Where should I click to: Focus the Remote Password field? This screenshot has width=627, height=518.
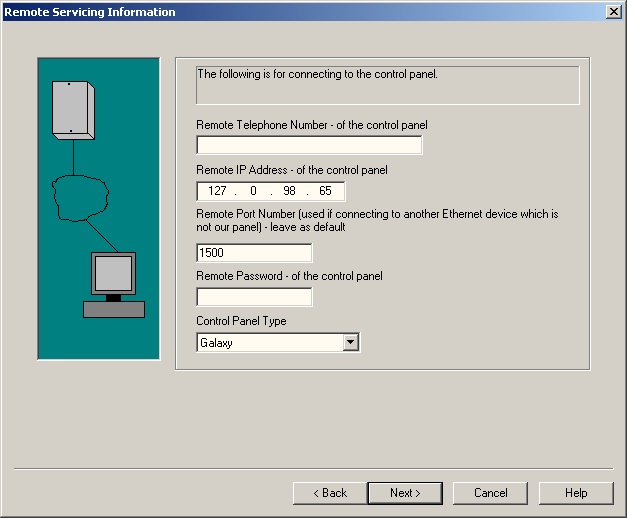pos(254,297)
